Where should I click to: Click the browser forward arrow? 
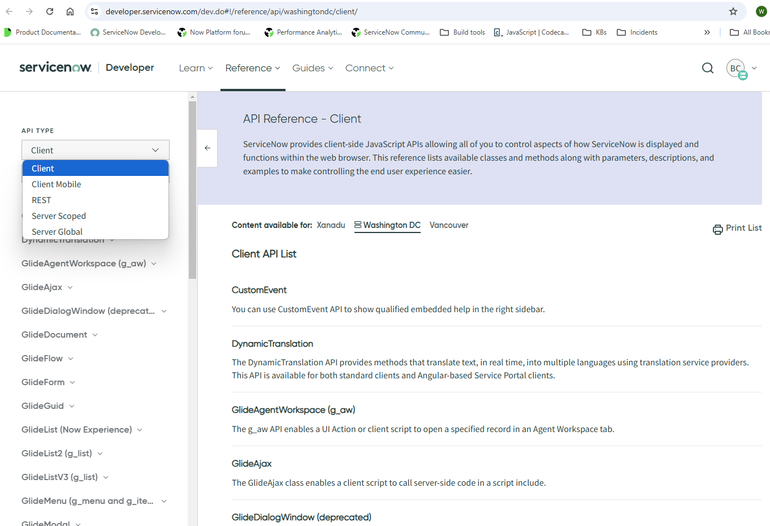click(29, 11)
